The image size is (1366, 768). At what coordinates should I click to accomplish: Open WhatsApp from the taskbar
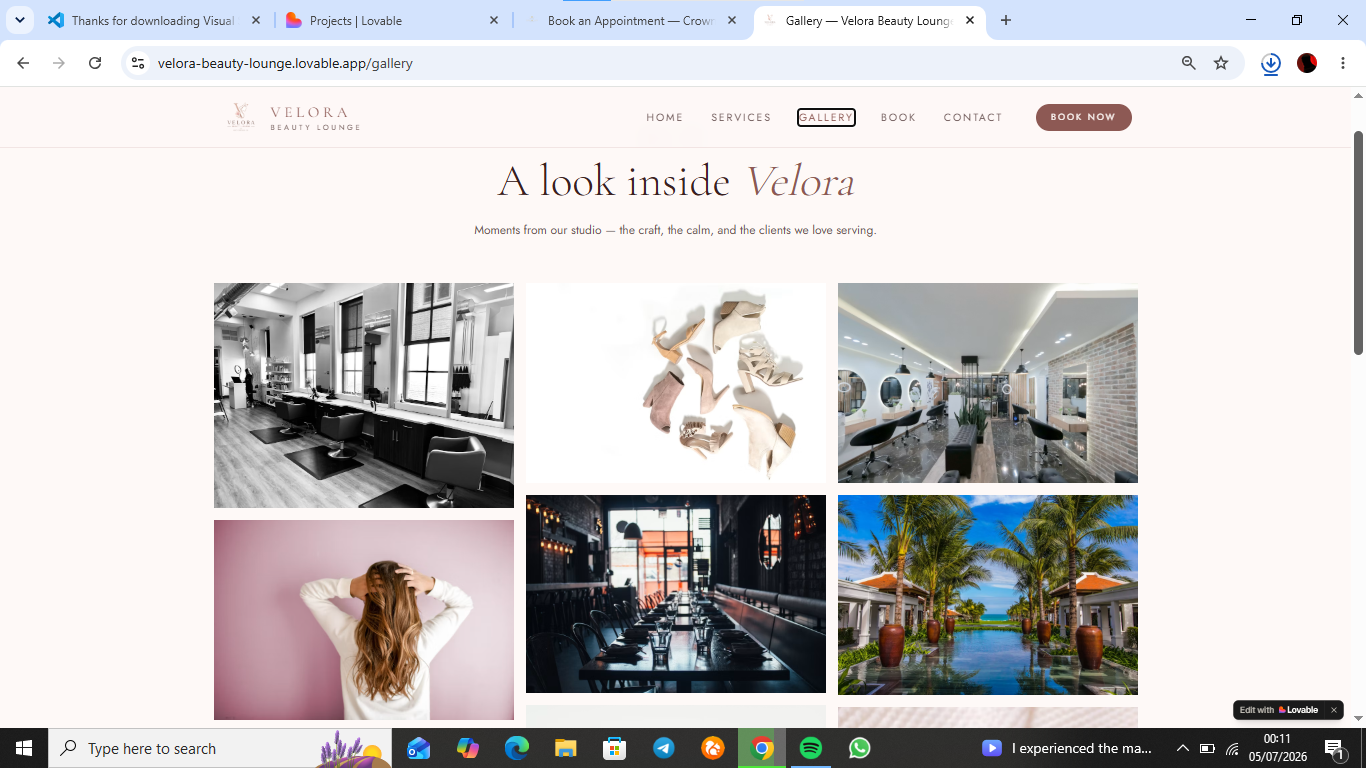(x=860, y=748)
